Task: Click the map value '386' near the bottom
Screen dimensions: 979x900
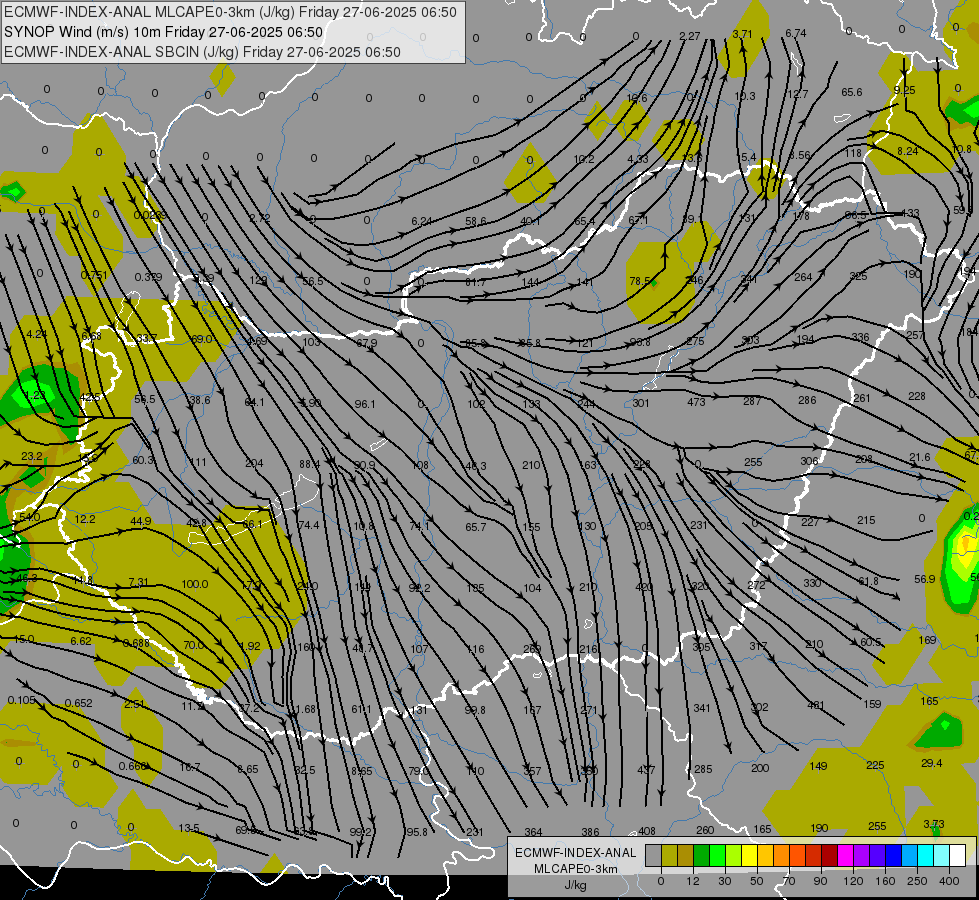Action: tap(590, 831)
